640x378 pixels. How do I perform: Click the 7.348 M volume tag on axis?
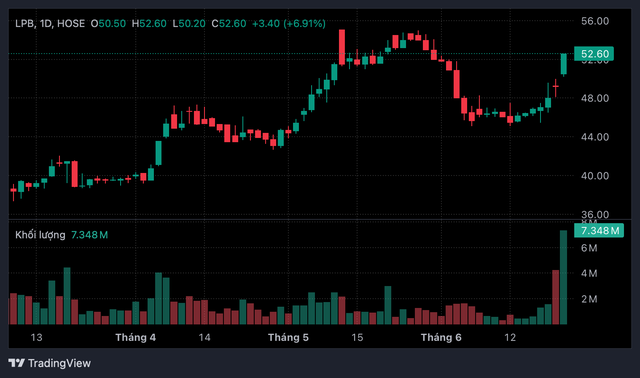point(599,231)
